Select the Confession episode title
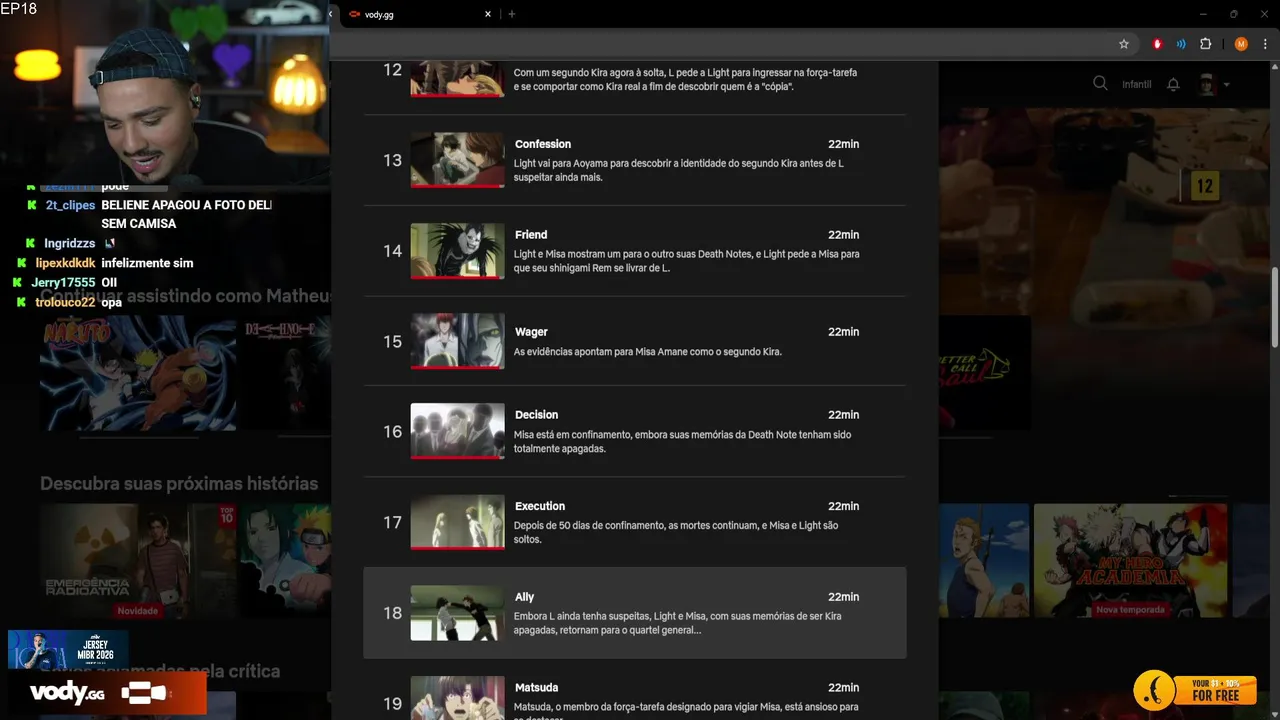This screenshot has width=1280, height=720. pyautogui.click(x=543, y=144)
